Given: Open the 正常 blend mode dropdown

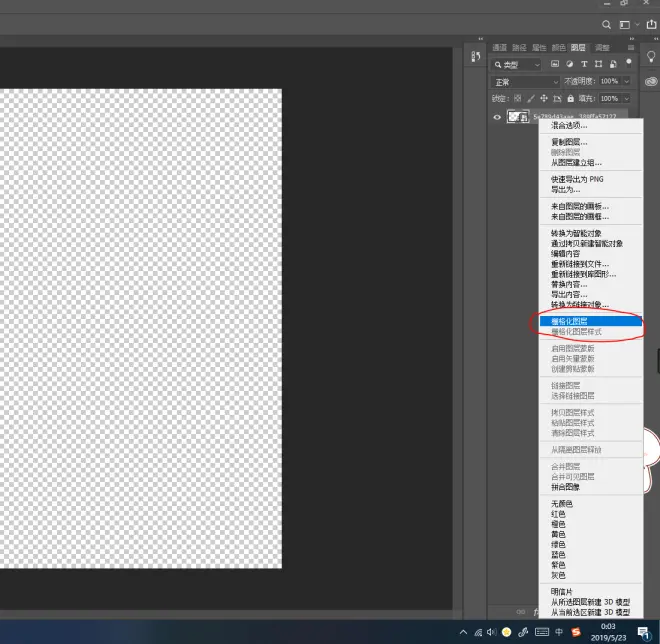Looking at the screenshot, I should coord(525,82).
